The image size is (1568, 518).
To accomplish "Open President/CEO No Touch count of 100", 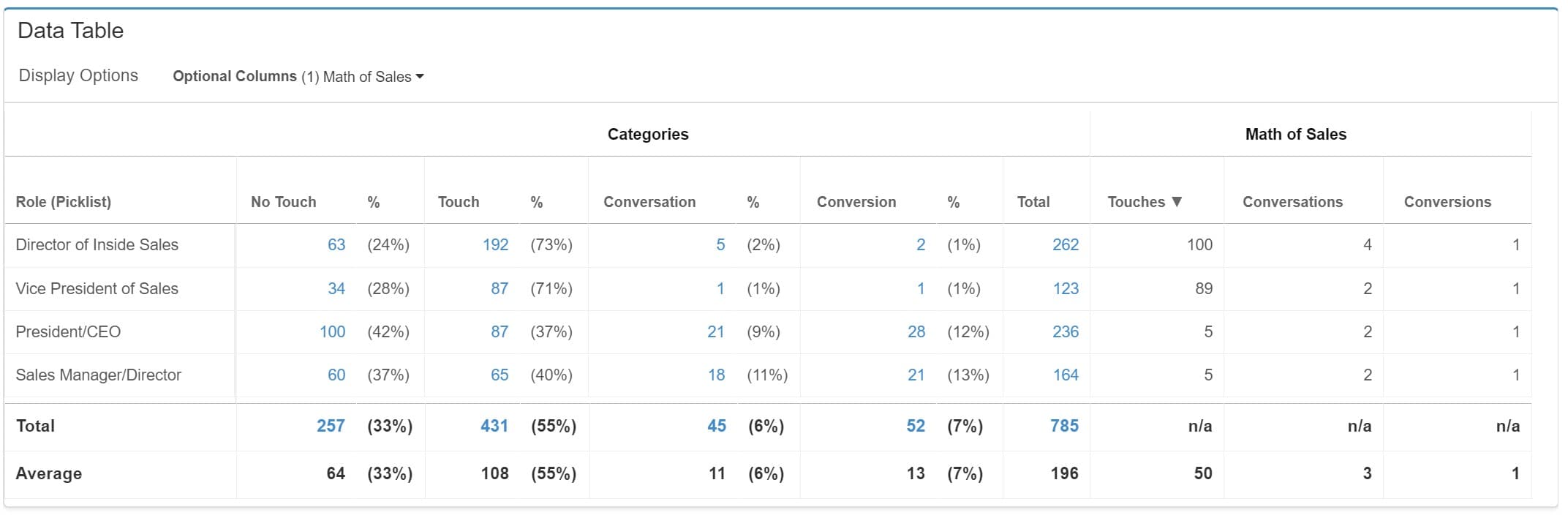I will tap(332, 332).
